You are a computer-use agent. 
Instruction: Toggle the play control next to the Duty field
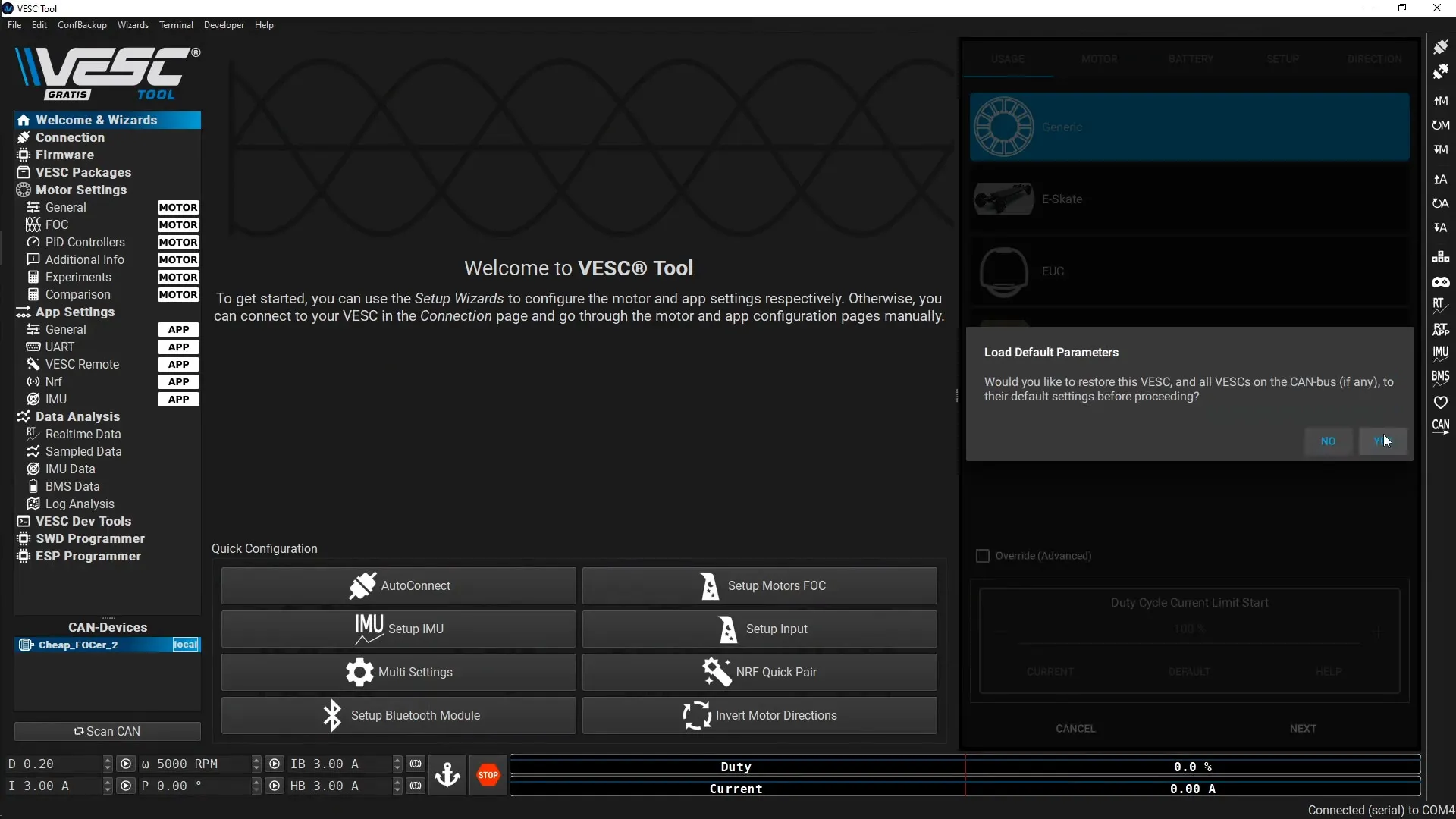[x=127, y=764]
